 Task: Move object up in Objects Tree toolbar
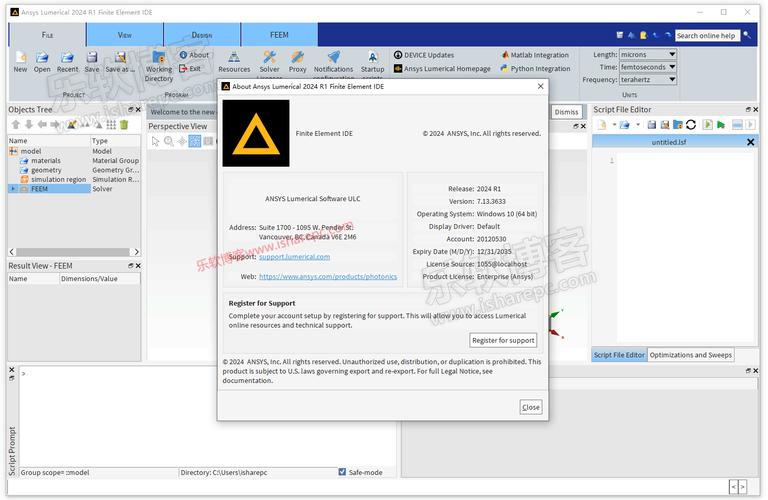coord(16,125)
